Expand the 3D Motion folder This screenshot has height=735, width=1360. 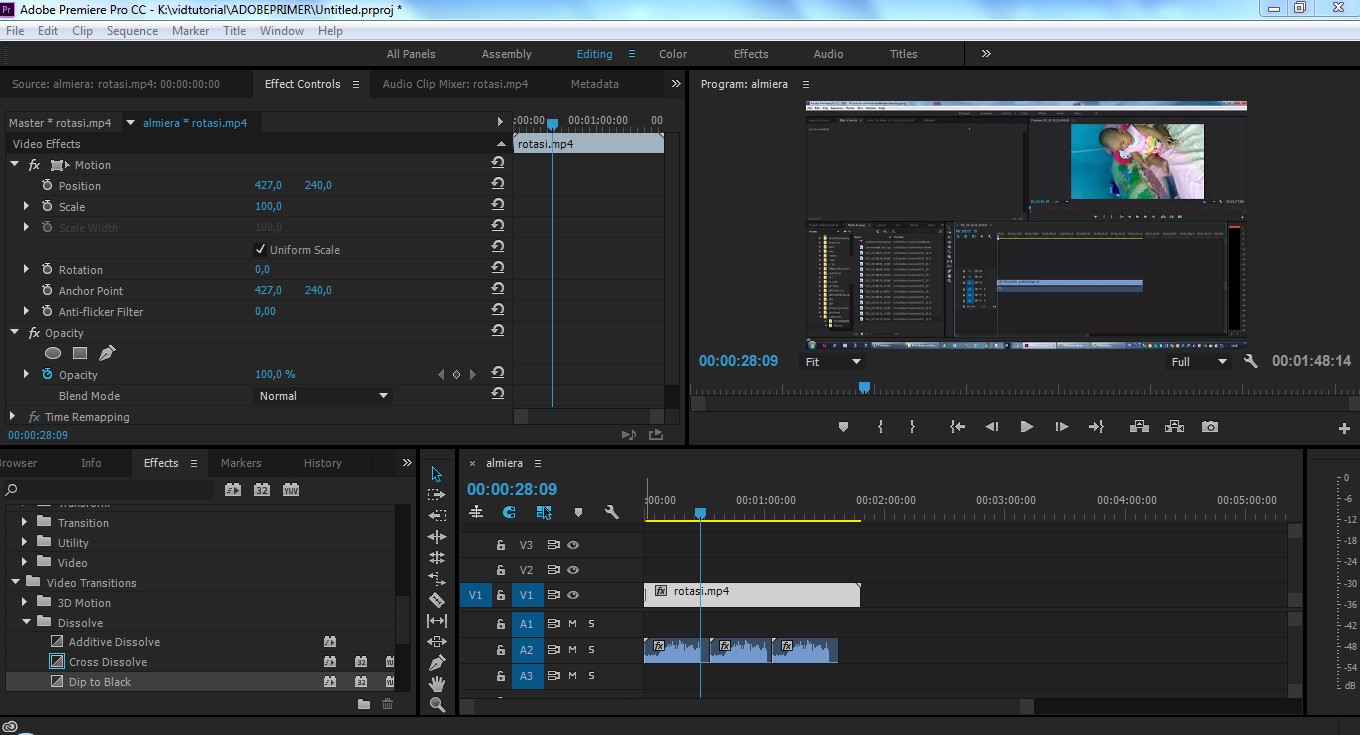[x=26, y=602]
